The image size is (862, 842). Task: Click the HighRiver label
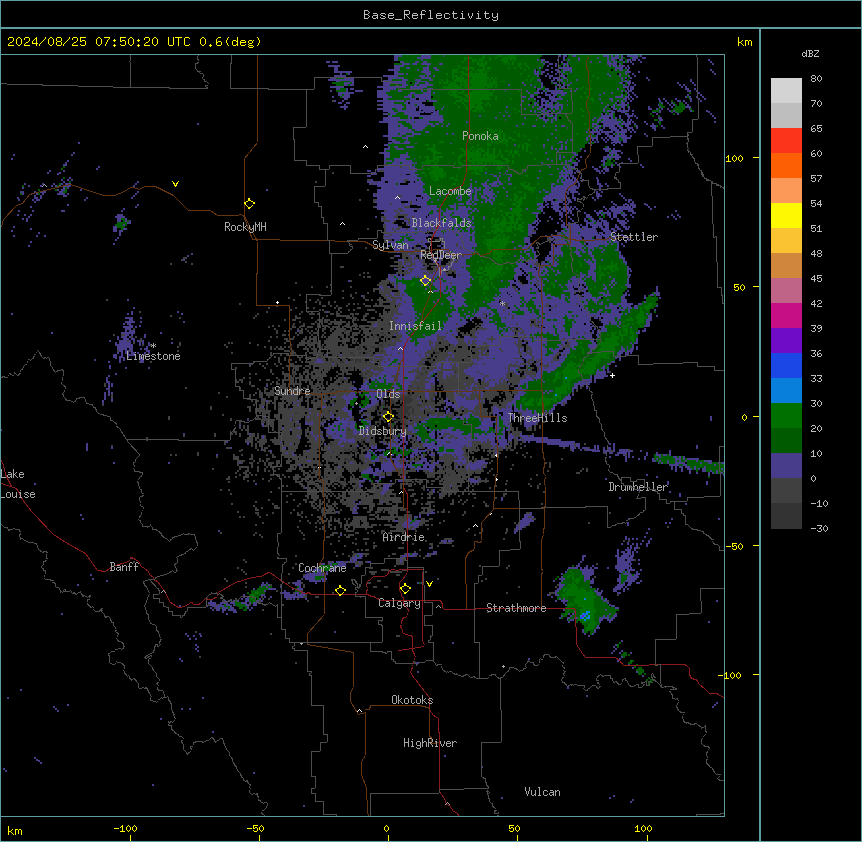point(430,743)
